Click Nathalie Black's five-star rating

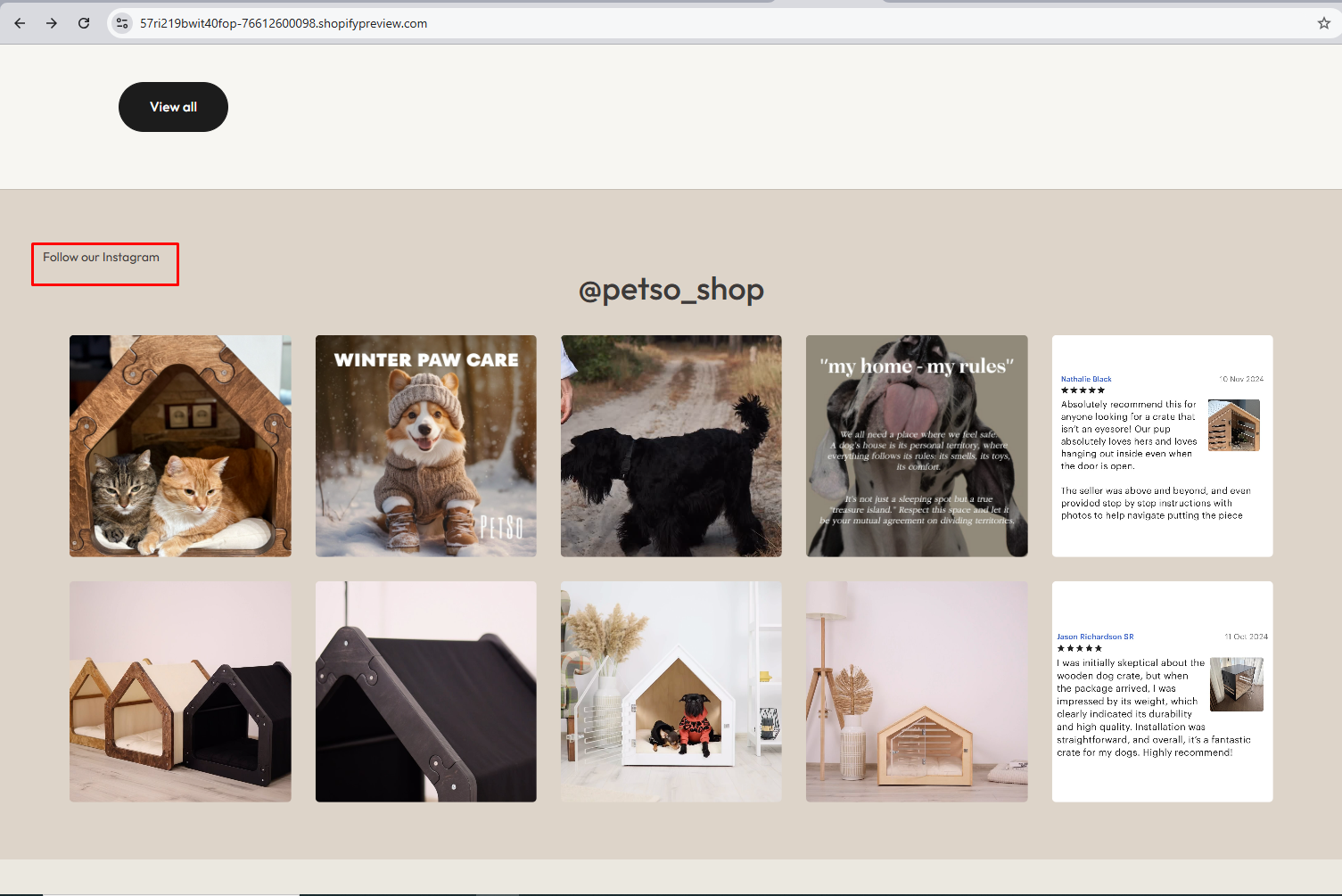1083,390
